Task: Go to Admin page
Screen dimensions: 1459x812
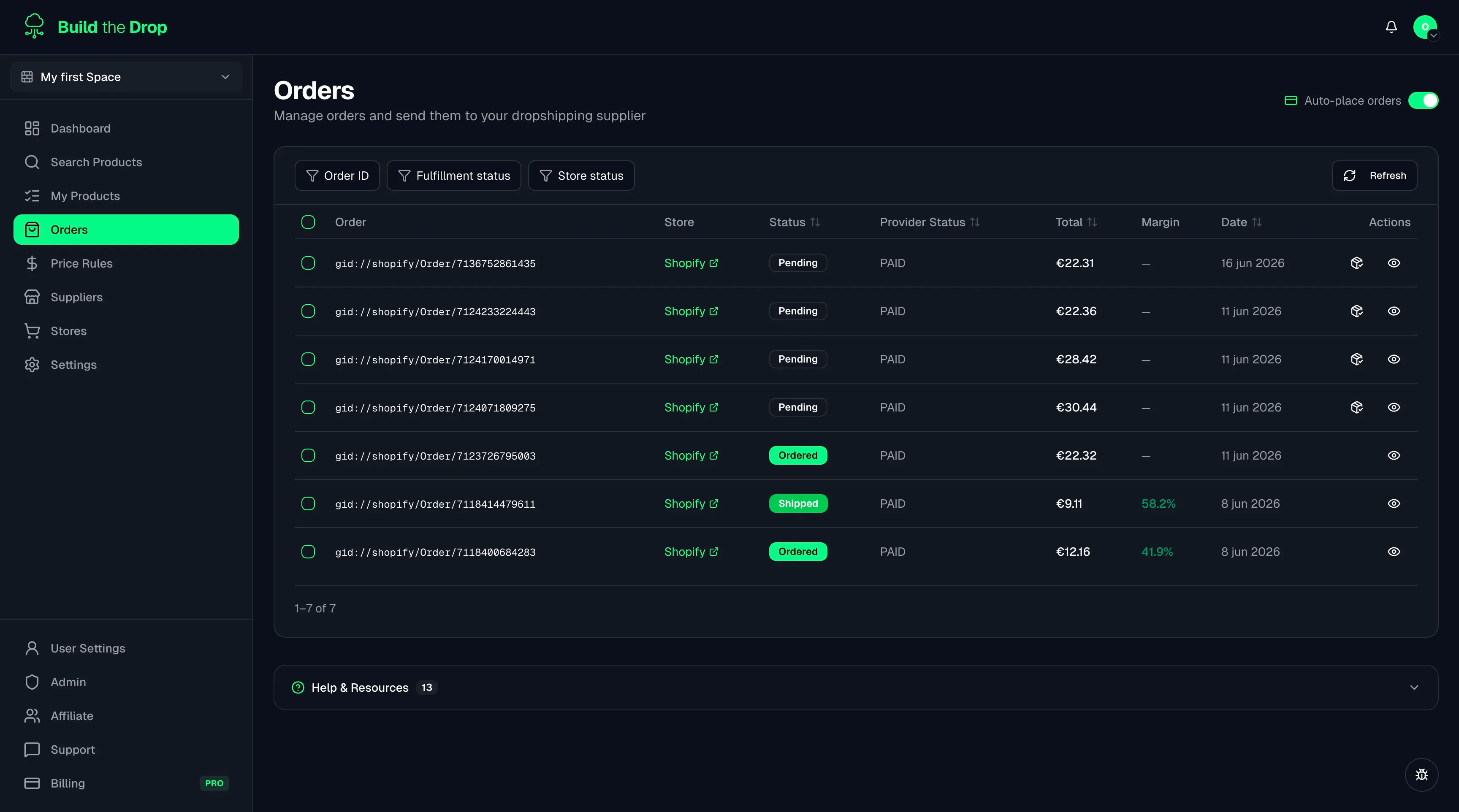Action: pyautogui.click(x=126, y=682)
